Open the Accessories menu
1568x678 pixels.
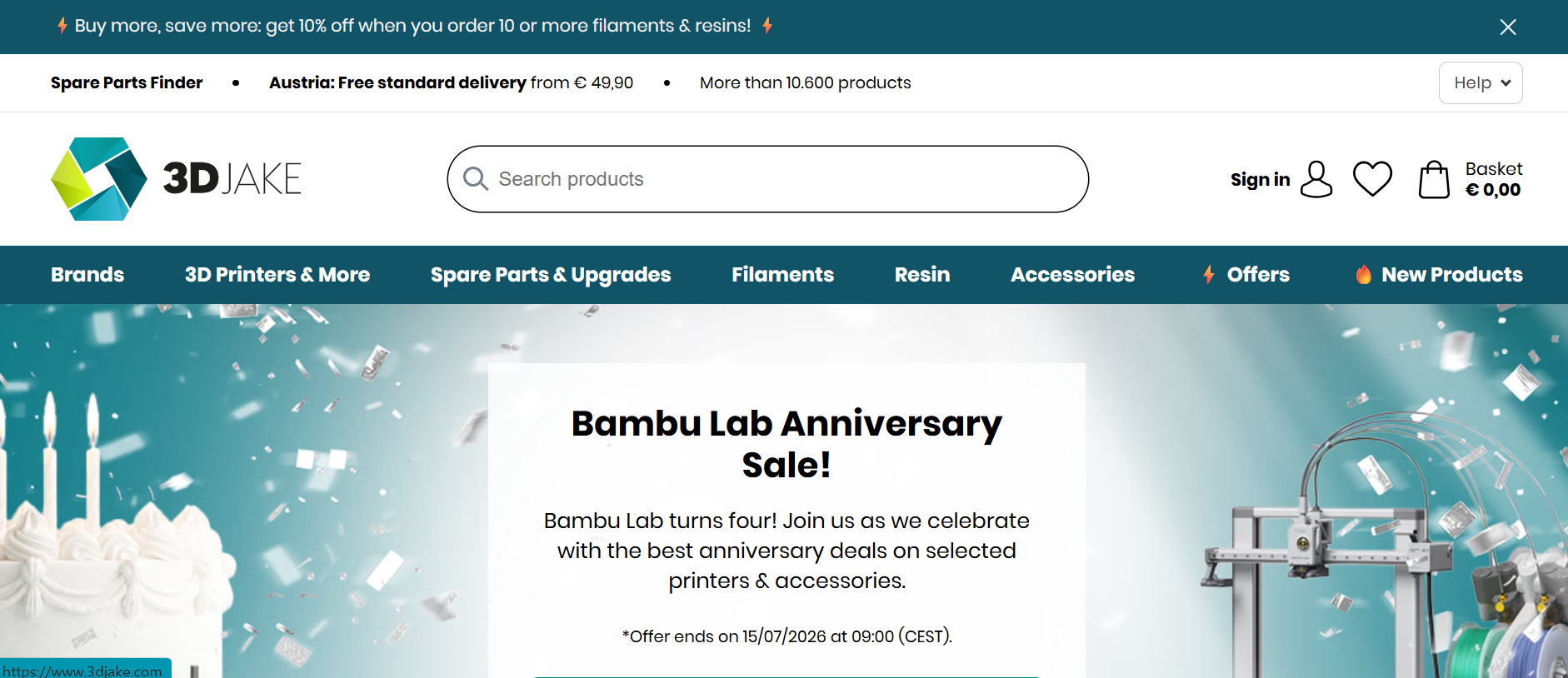click(1072, 274)
